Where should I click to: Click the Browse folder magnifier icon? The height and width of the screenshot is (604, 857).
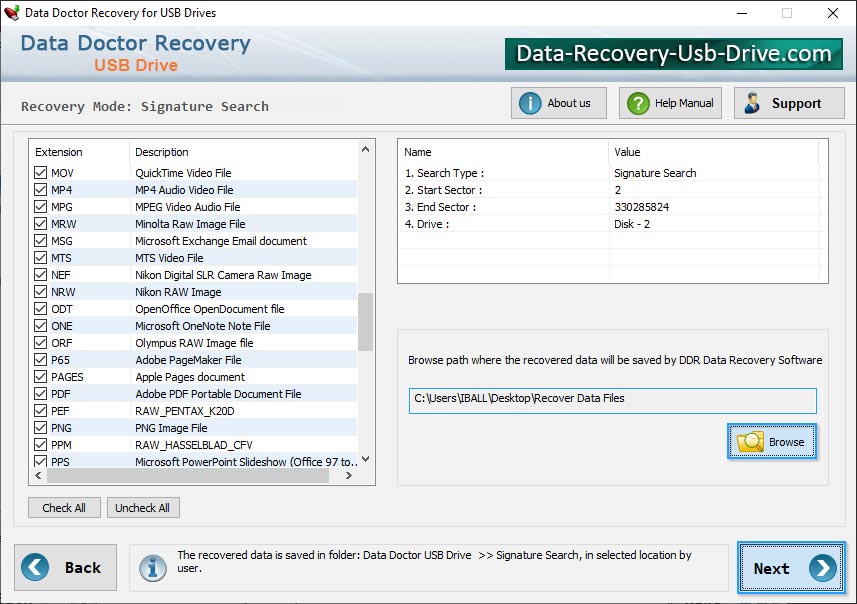click(x=750, y=442)
